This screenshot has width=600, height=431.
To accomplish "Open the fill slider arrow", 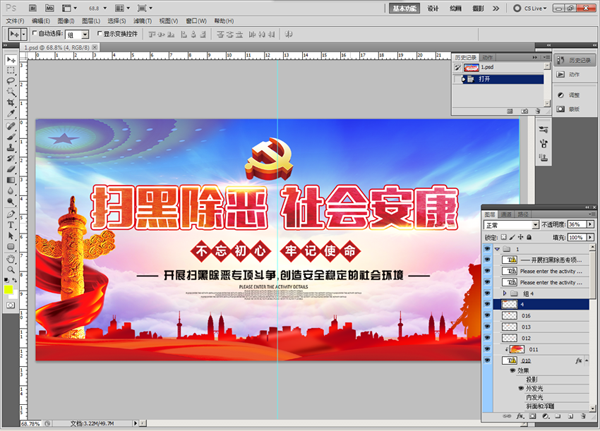I will (590, 237).
